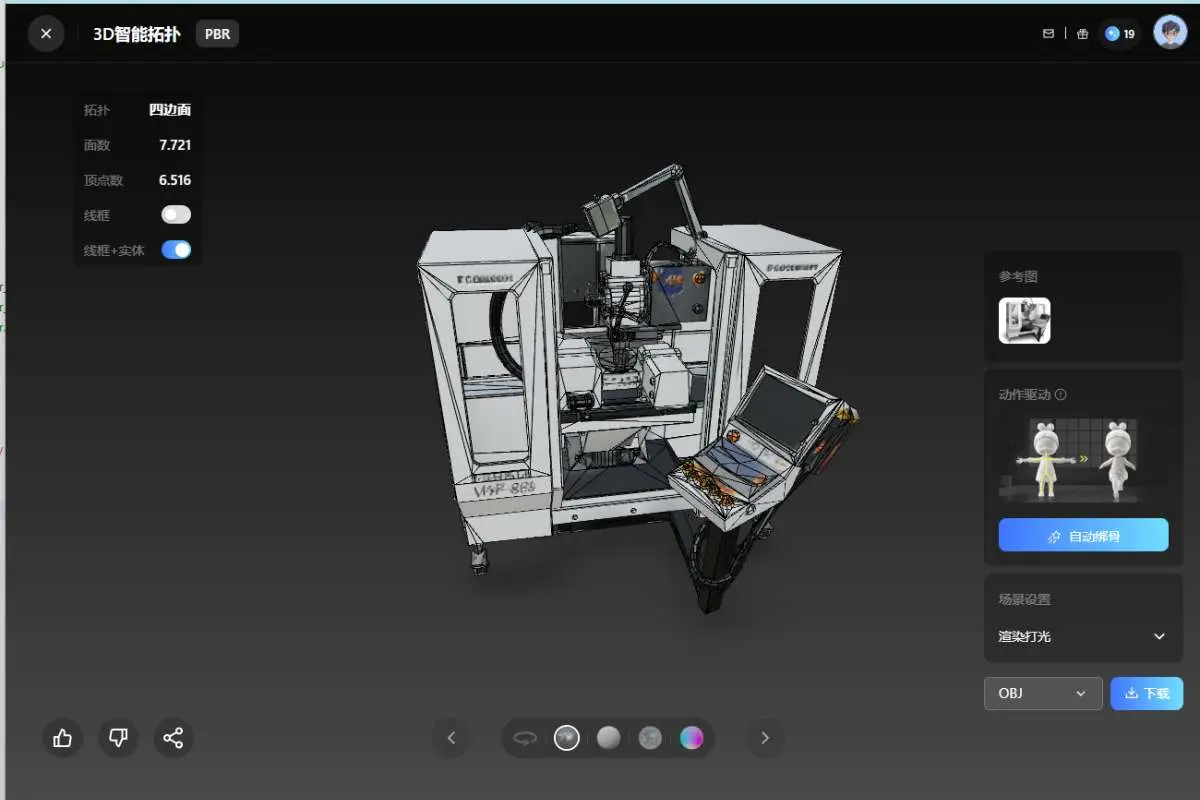
Task: Go to next model with right arrow
Action: click(765, 738)
